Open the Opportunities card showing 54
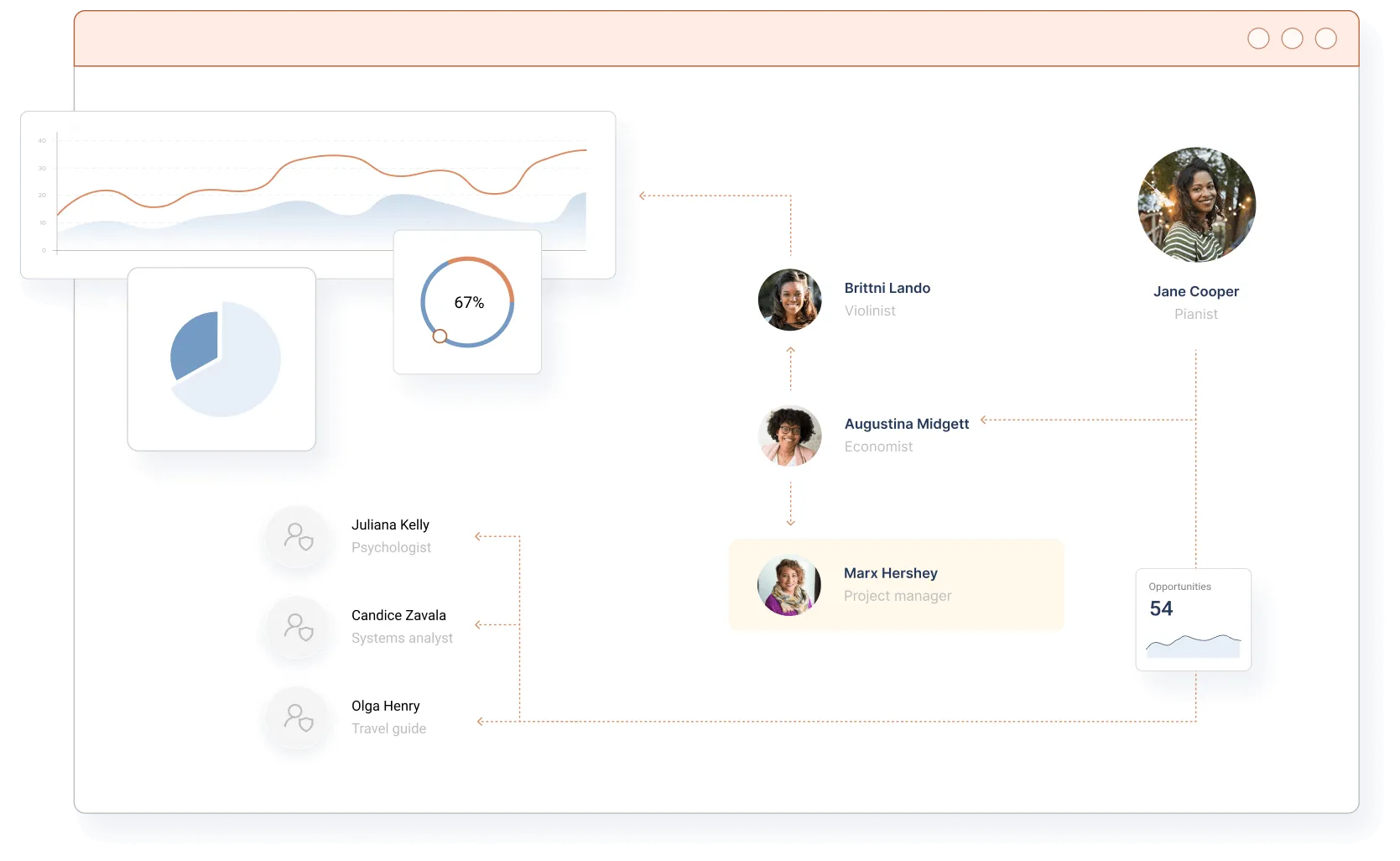The width and height of the screenshot is (1400, 861). (1193, 619)
